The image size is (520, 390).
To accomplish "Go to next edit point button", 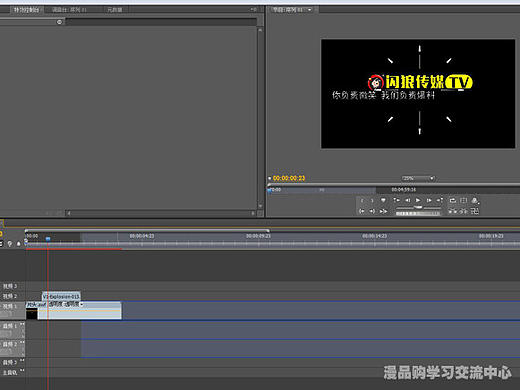I will [440, 200].
